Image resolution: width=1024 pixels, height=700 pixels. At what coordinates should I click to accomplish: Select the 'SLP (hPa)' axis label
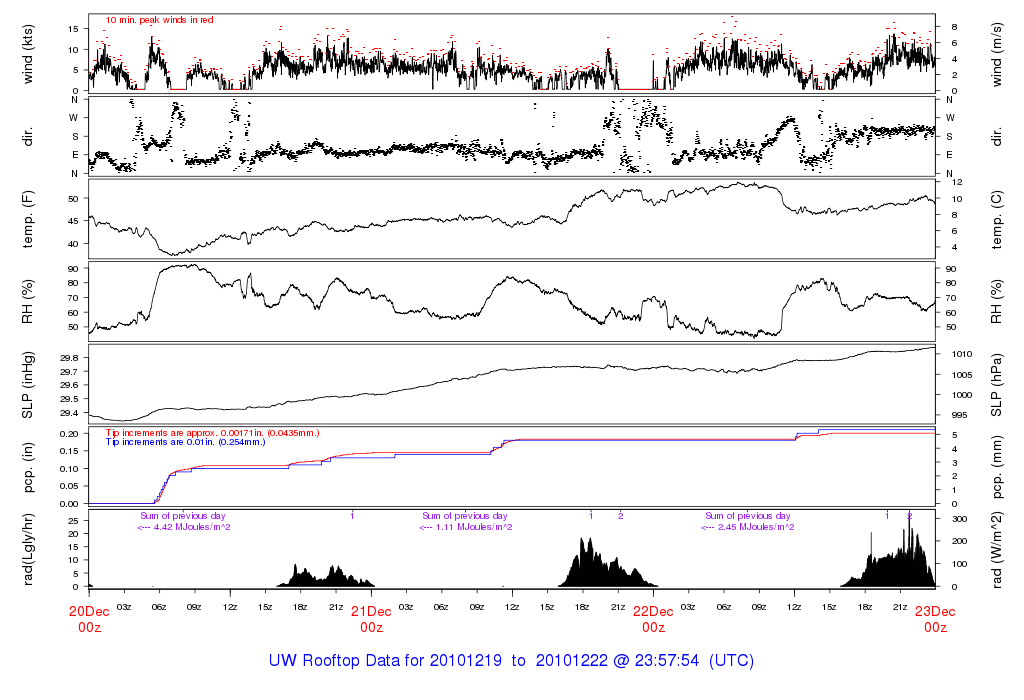996,385
